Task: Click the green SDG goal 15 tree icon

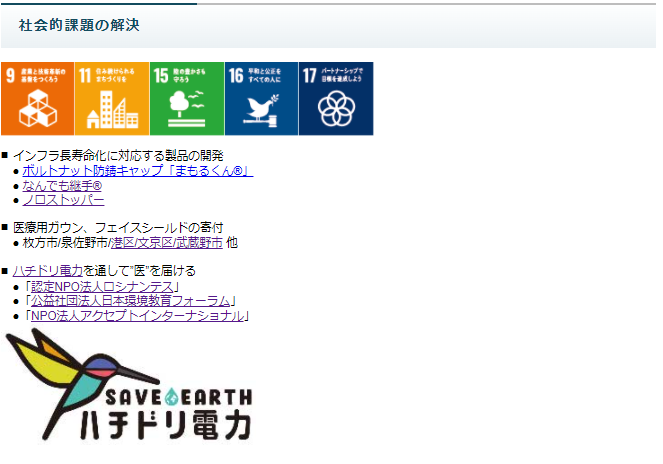Action: click(187, 99)
